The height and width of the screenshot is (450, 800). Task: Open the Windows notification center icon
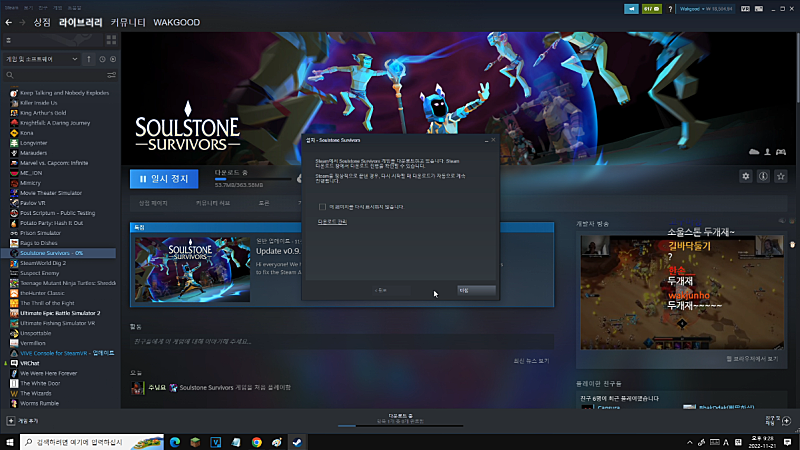pyautogui.click(x=788, y=442)
